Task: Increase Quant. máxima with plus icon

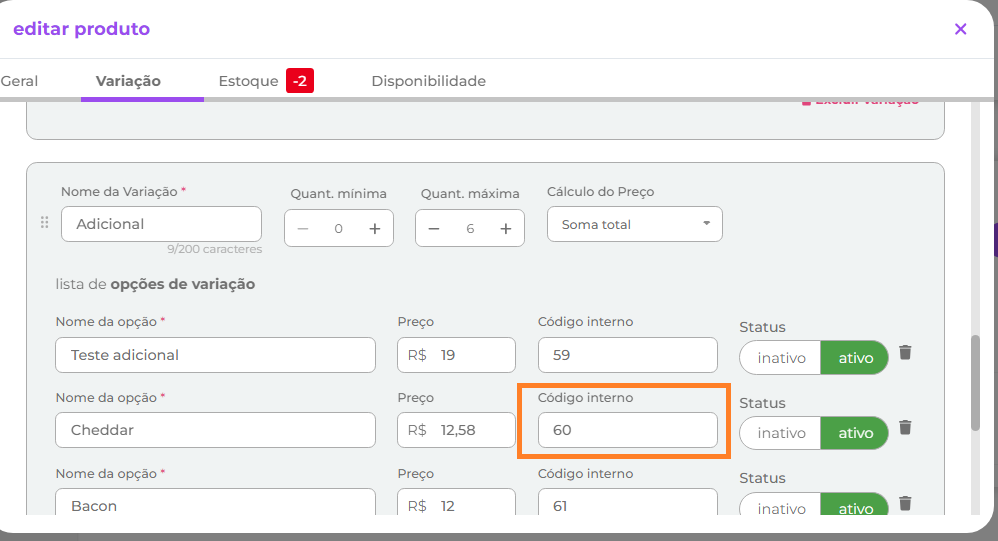Action: click(x=506, y=229)
